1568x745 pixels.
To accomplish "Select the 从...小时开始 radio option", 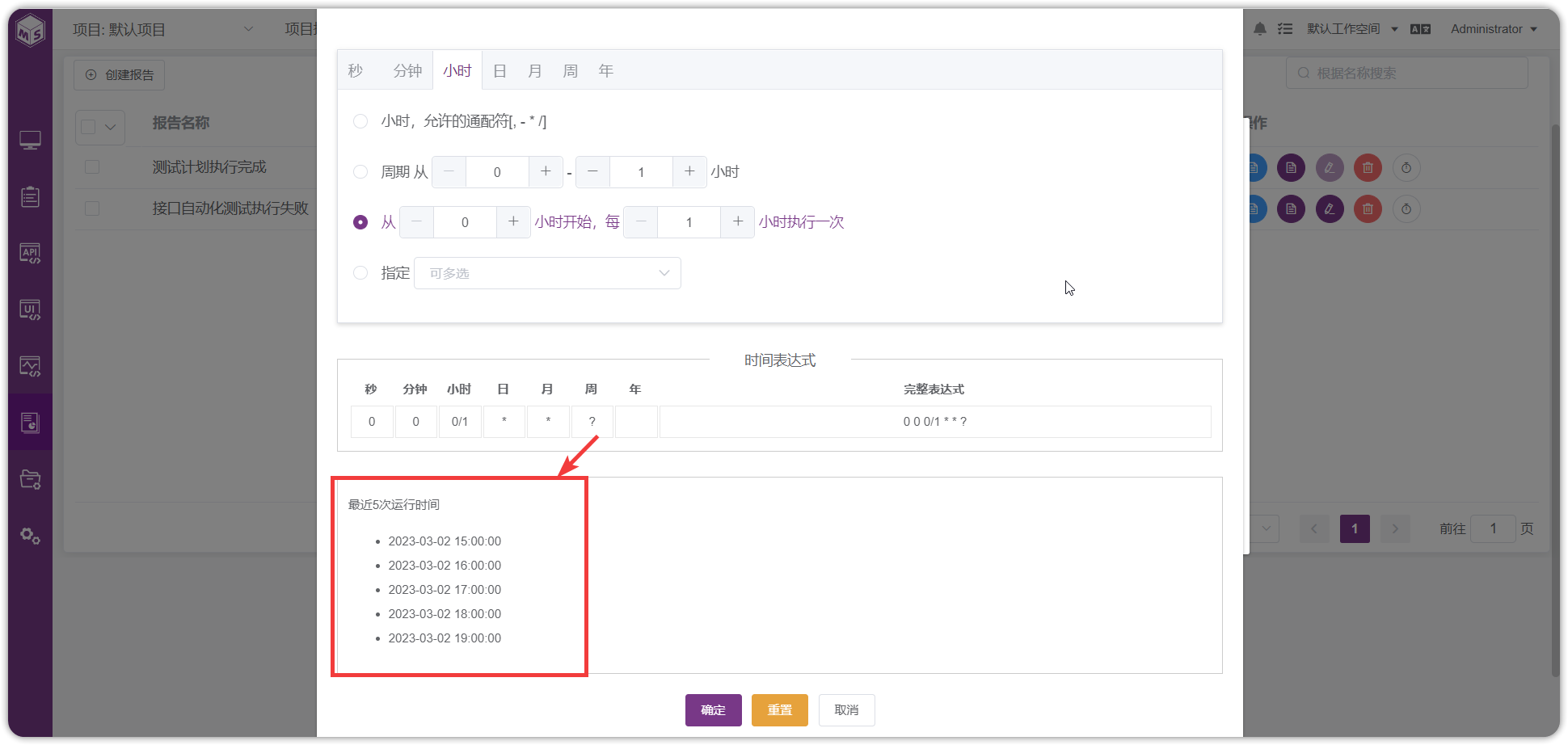I will (x=360, y=222).
